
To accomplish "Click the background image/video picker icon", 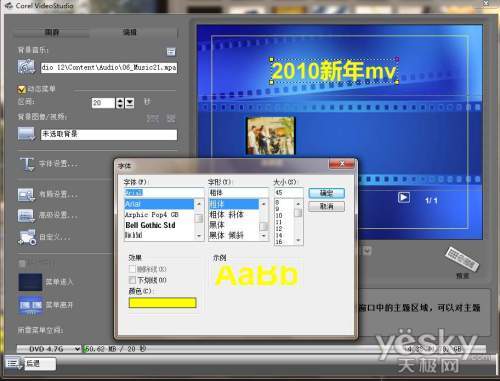I will [x=26, y=134].
